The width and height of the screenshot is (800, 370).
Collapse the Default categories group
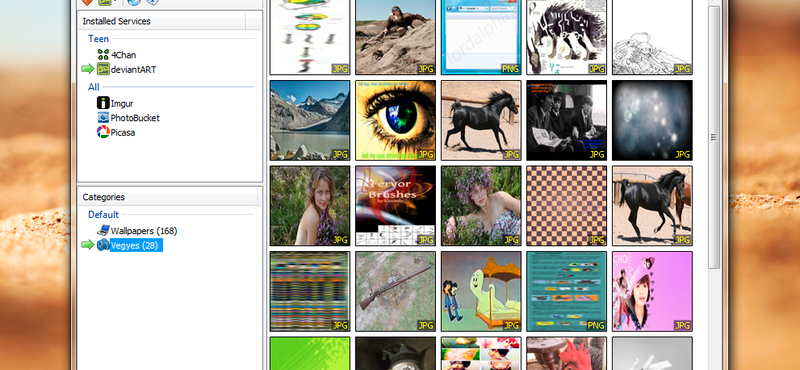tap(104, 215)
